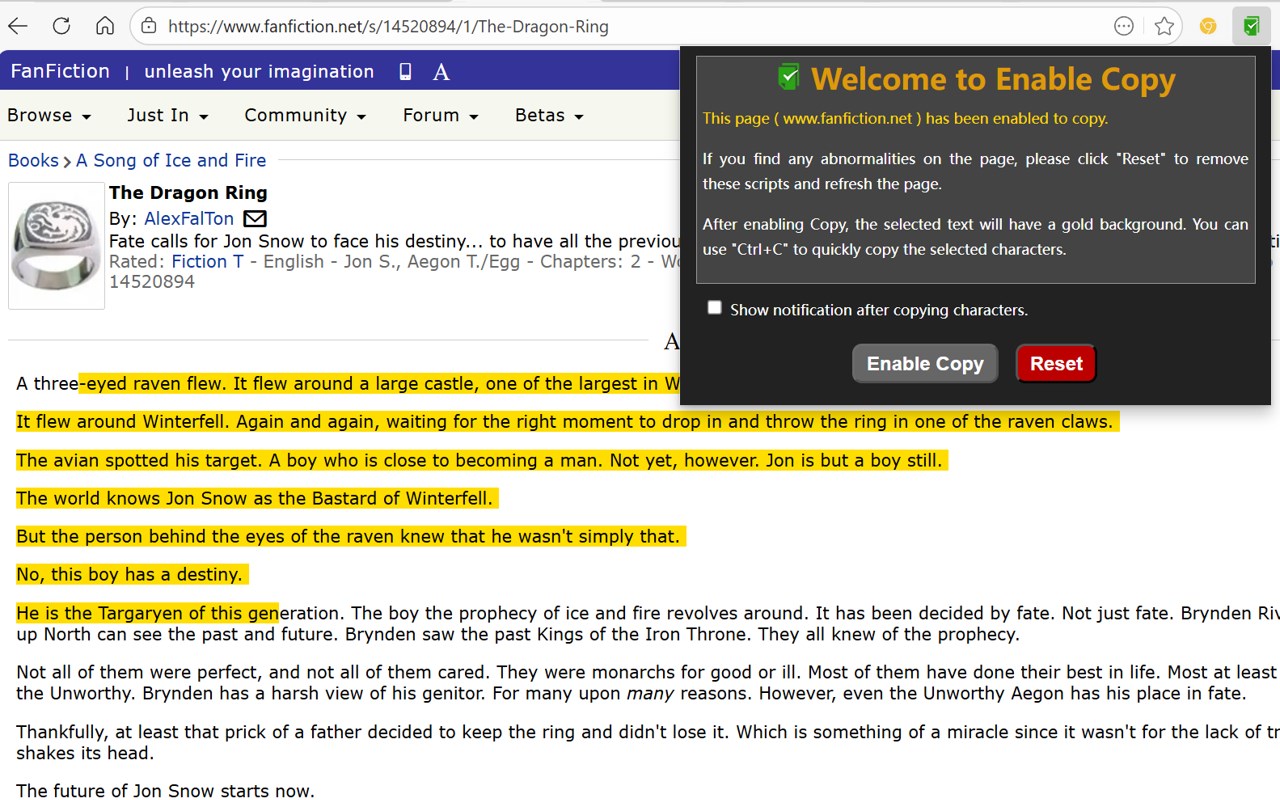1280x800 pixels.
Task: Expand the Community dropdown menu
Action: click(305, 115)
